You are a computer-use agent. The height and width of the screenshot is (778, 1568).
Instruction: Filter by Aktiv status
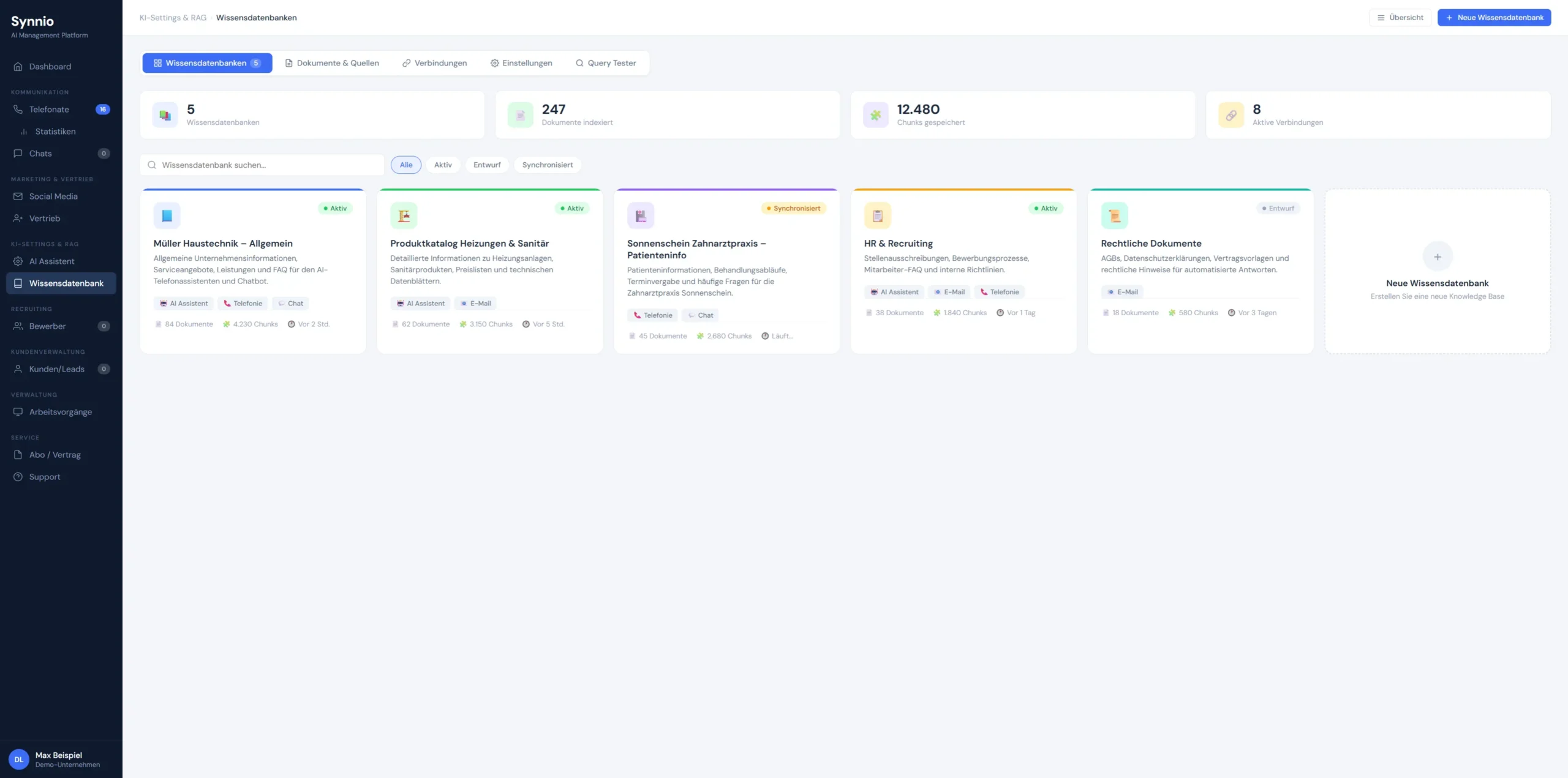(442, 165)
